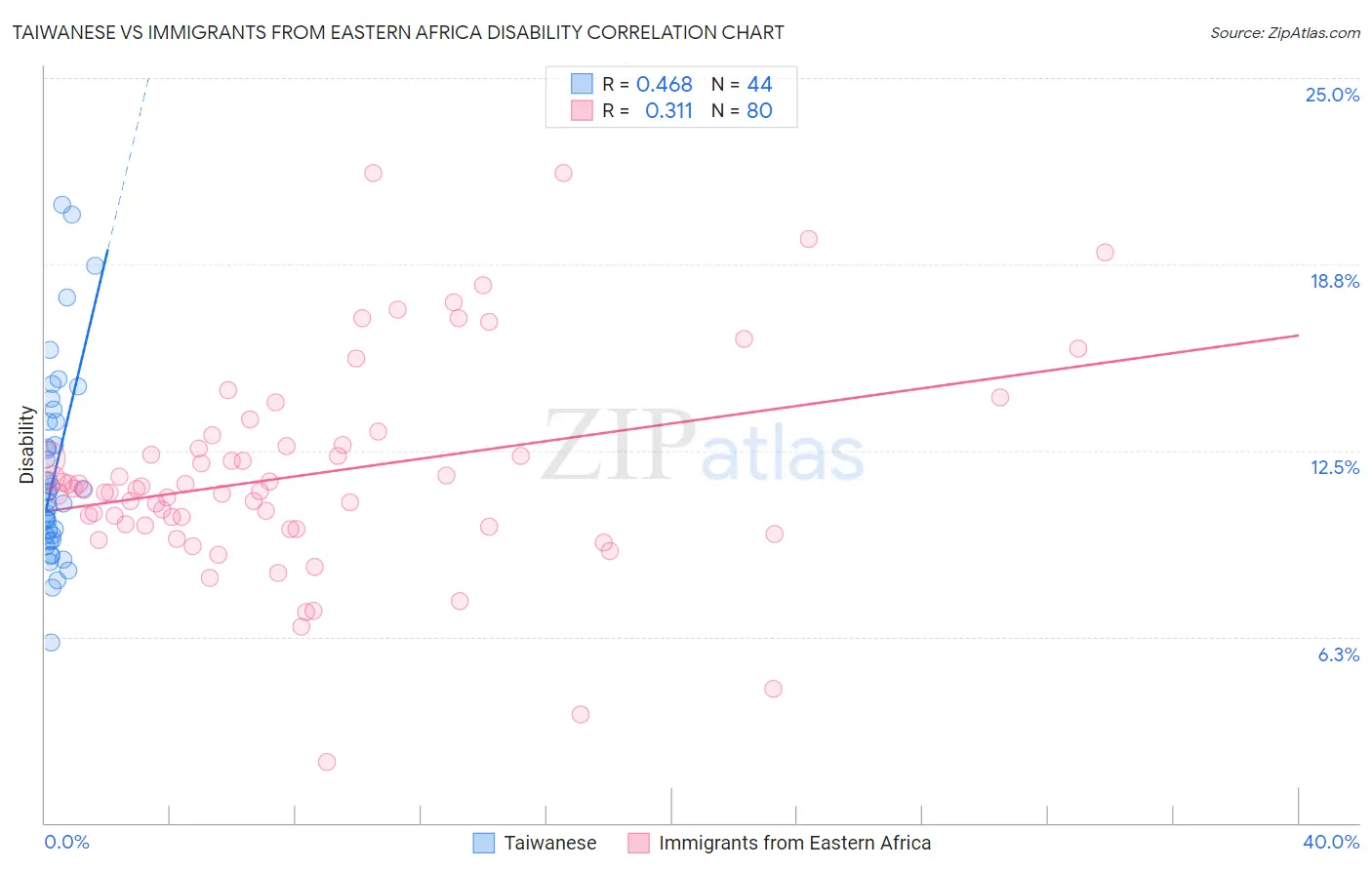Select the chart title text

point(398,33)
